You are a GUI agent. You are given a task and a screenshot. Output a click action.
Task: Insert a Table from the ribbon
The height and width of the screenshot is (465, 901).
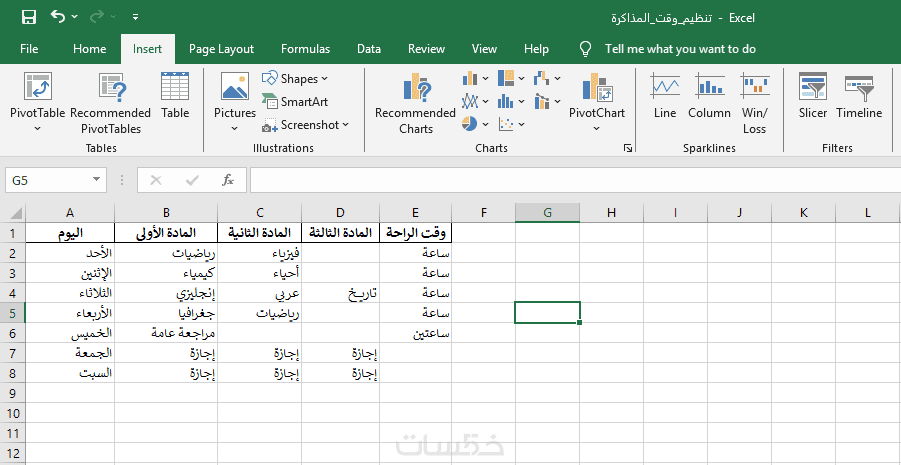point(175,96)
